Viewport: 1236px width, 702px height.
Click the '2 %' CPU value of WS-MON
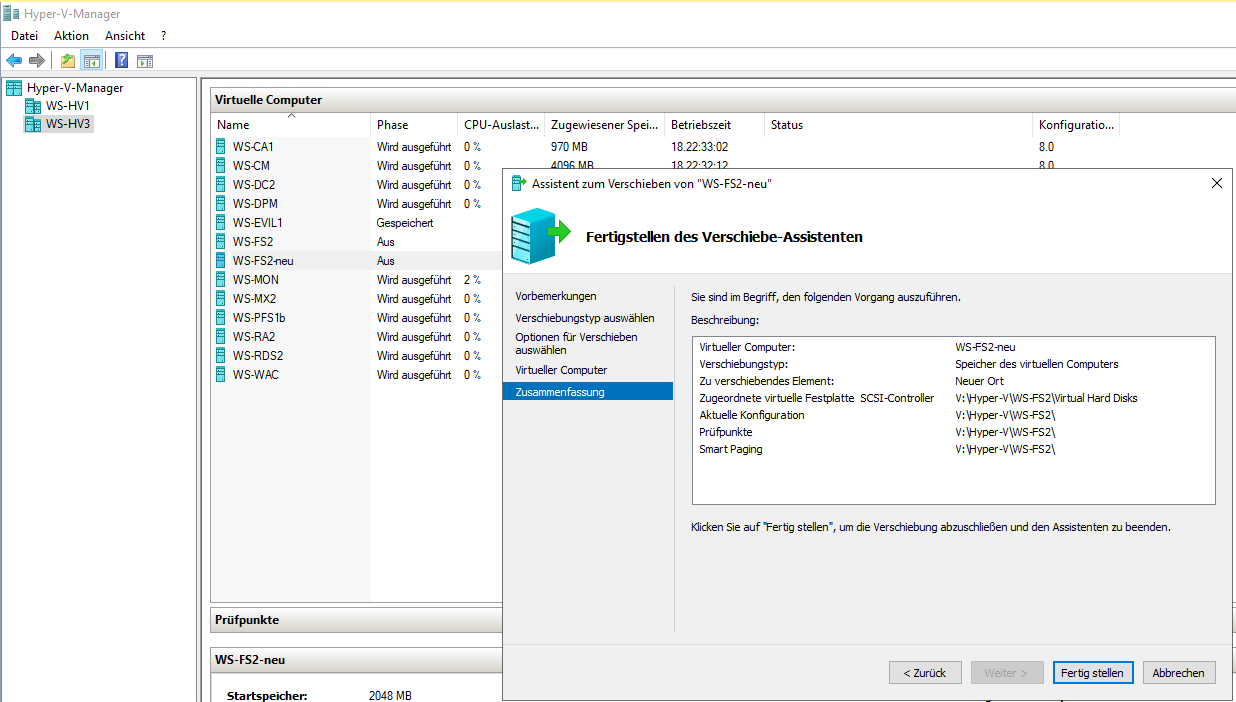472,280
